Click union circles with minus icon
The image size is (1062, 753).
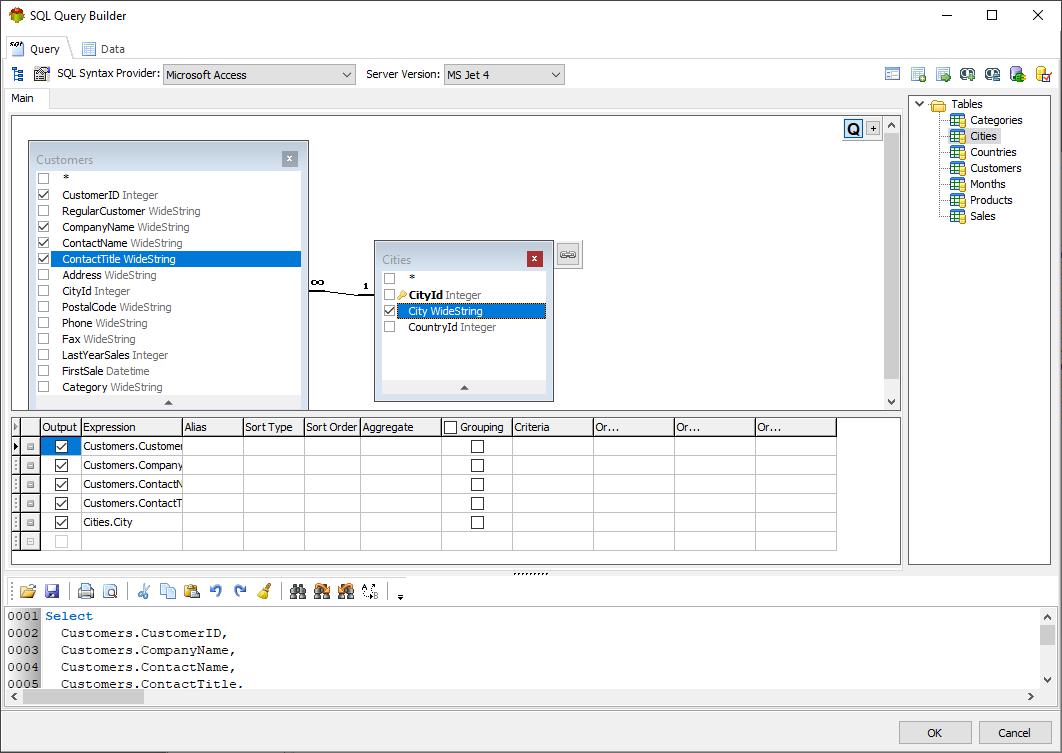coord(992,74)
